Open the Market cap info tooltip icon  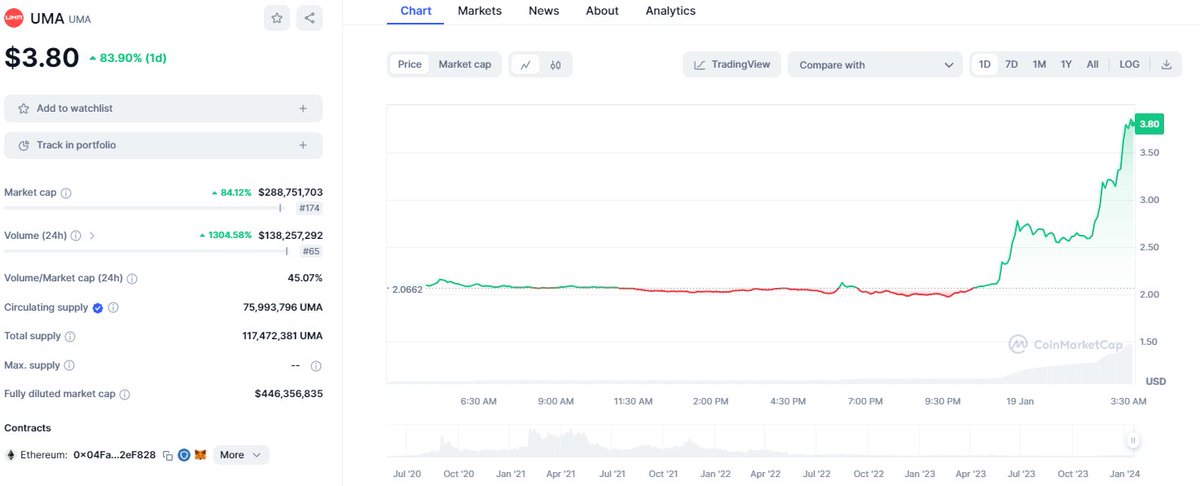[x=66, y=192]
